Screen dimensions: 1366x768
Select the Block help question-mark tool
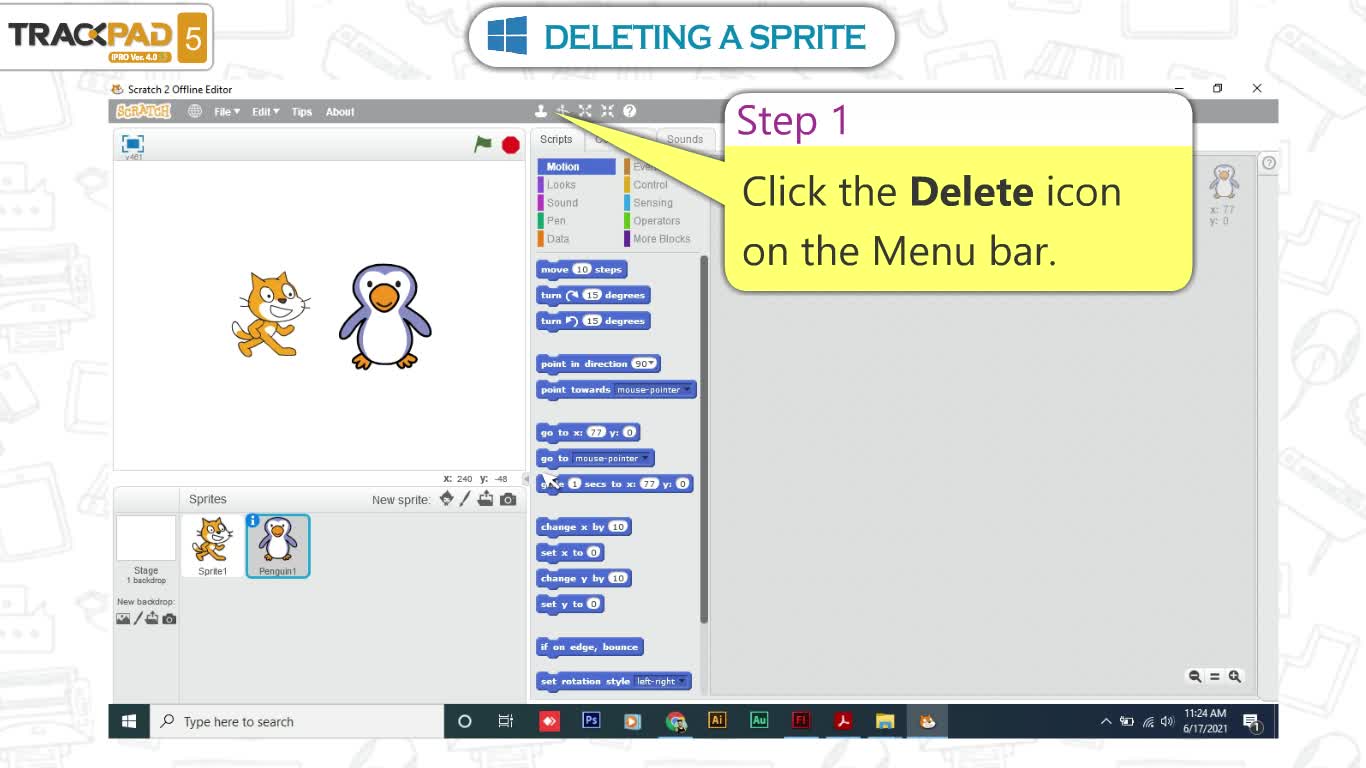click(x=629, y=111)
